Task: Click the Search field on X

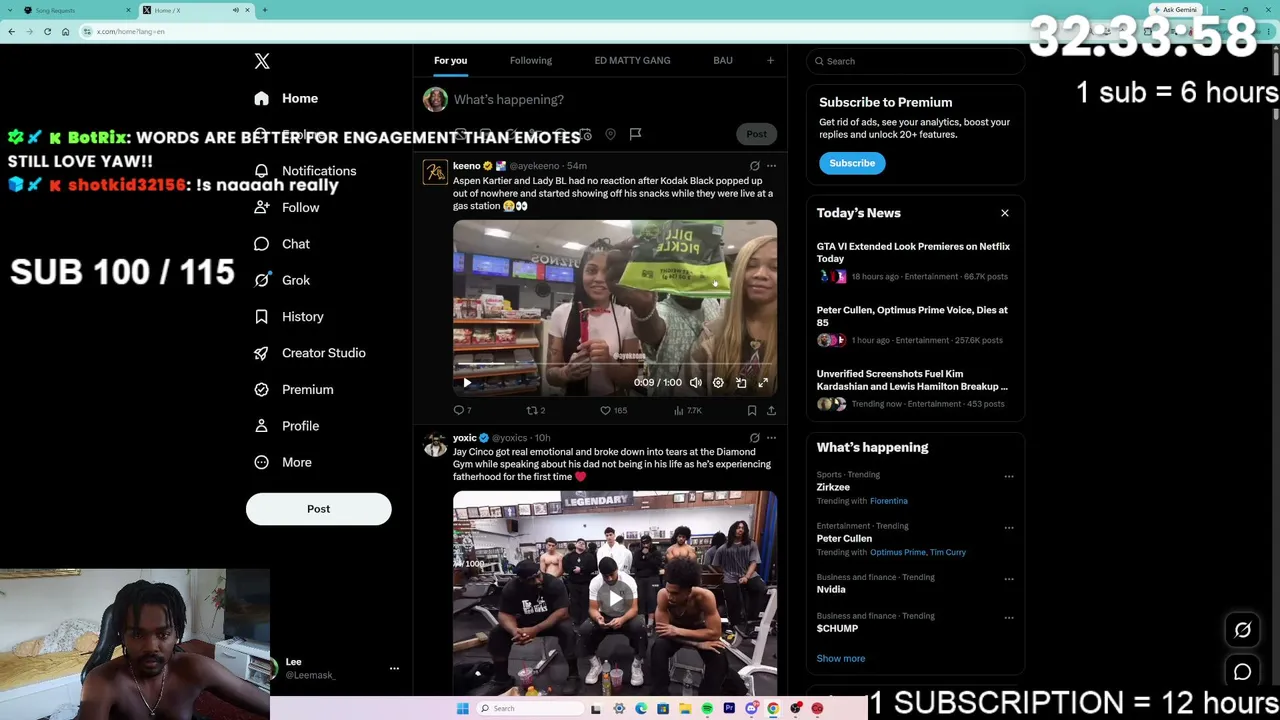Action: click(915, 62)
